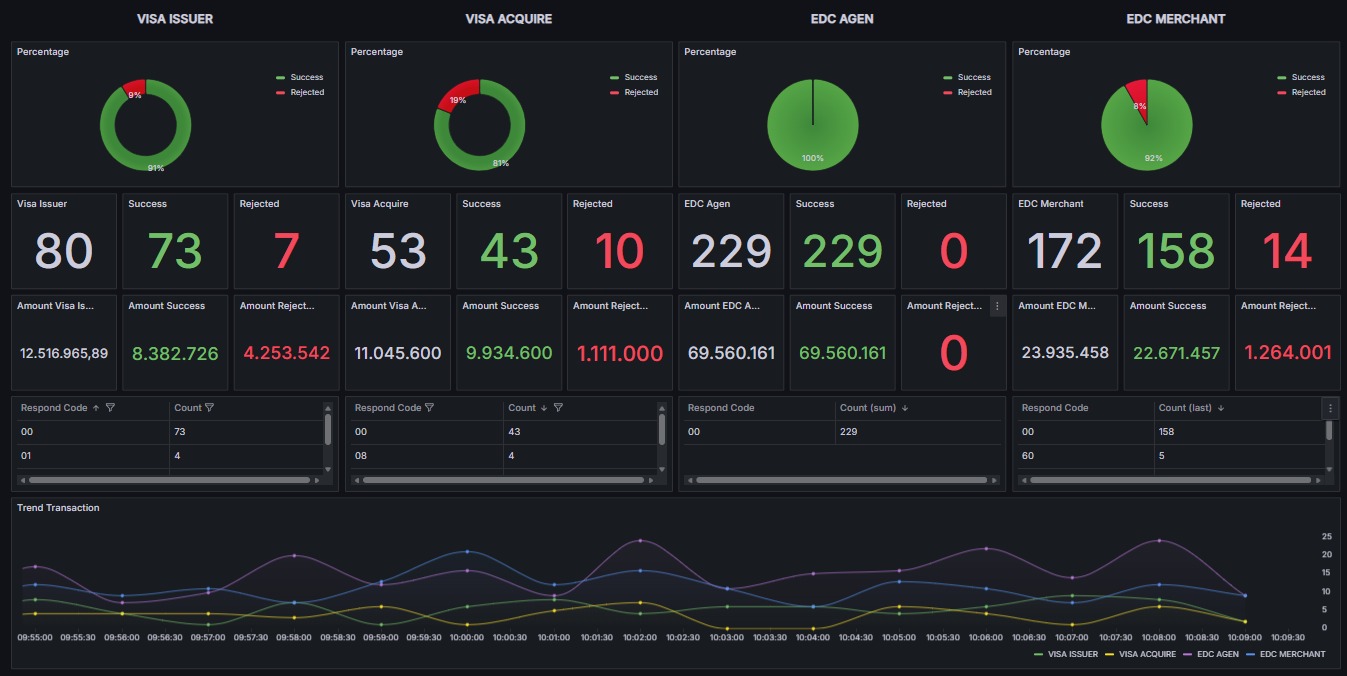Click Respond Code header in EDC Agen table
The image size is (1347, 676).
pos(721,408)
